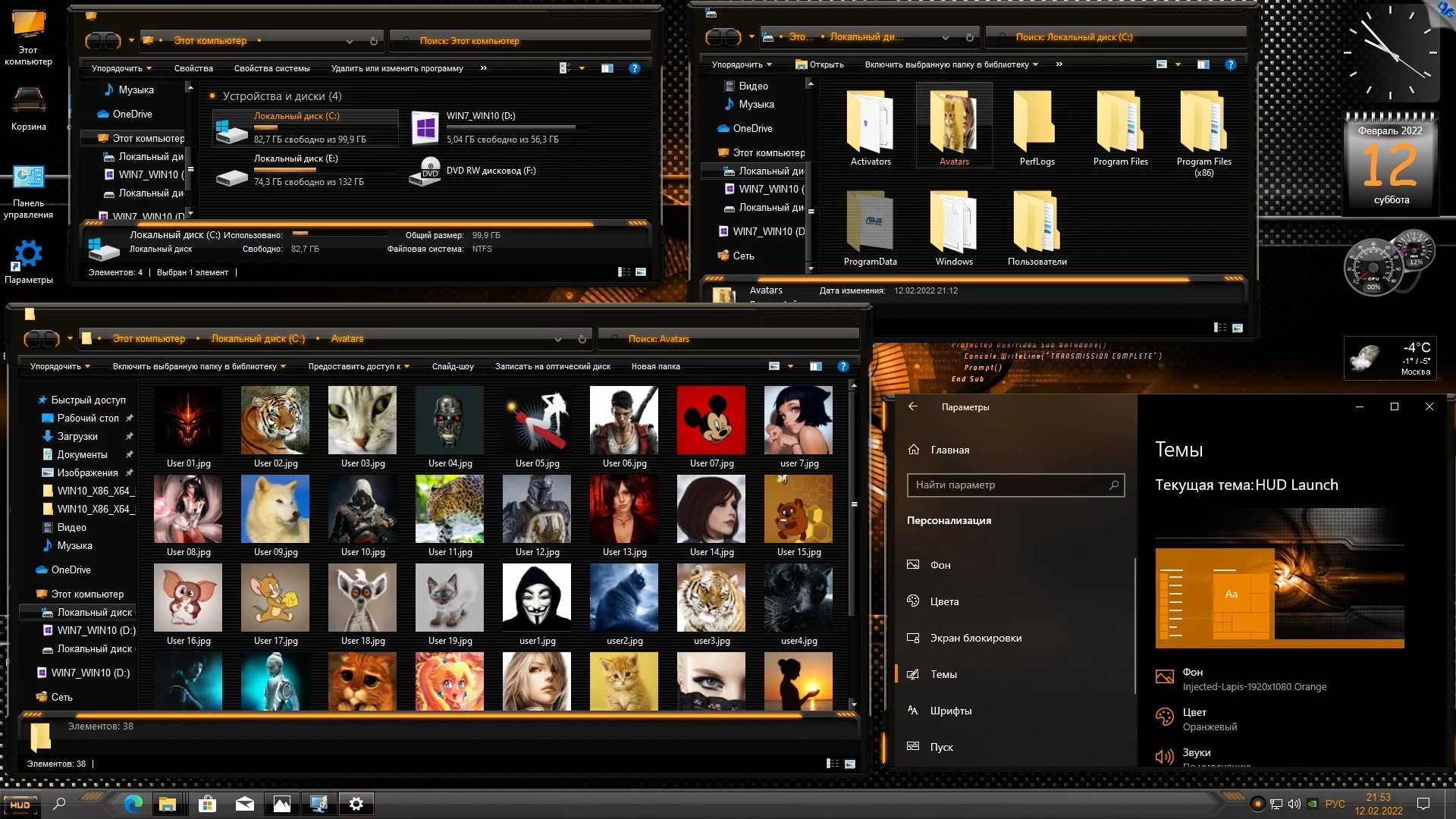Image resolution: width=1456 pixels, height=819 pixels.
Task: Click the help icon in the Avatars window
Action: point(843,366)
